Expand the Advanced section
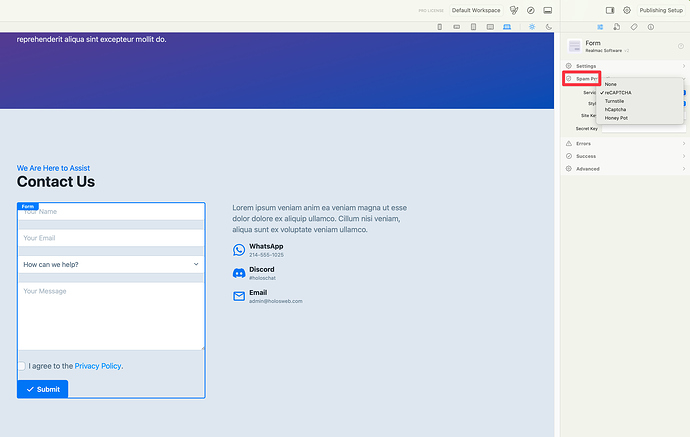Image resolution: width=690 pixels, height=437 pixels. coord(625,169)
